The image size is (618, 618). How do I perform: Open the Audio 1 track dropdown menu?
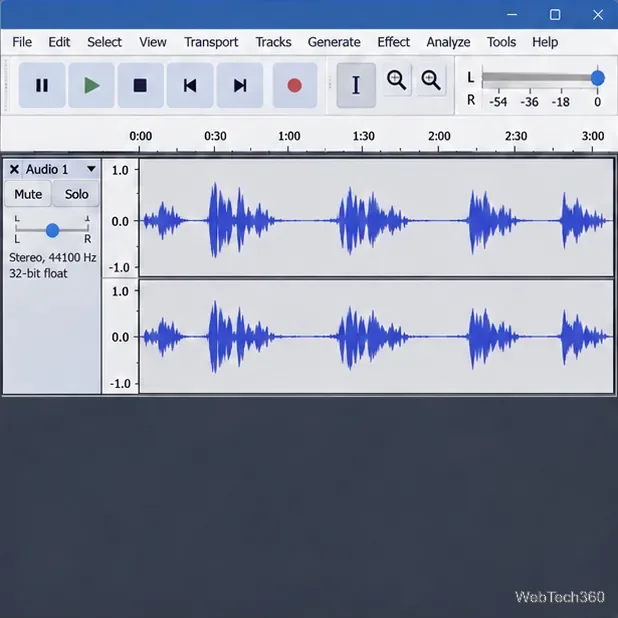pyautogui.click(x=91, y=169)
